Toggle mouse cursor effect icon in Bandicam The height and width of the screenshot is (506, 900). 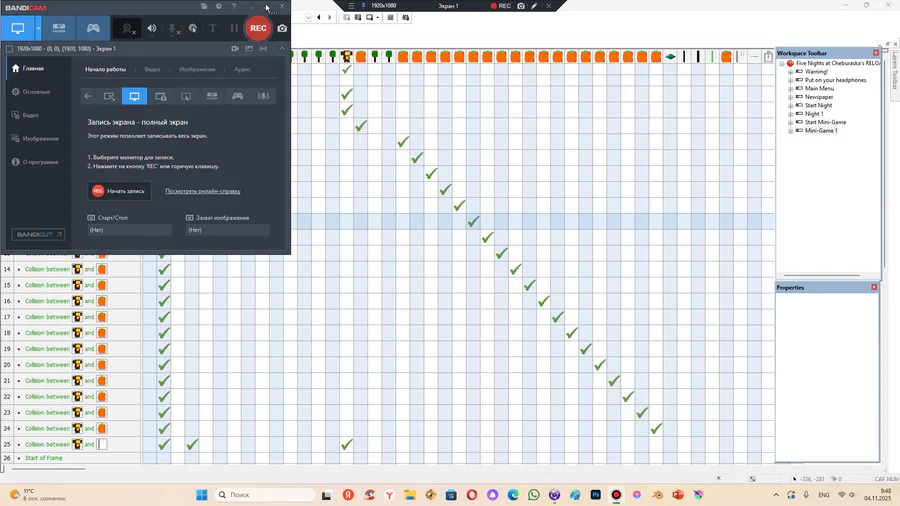pos(193,28)
